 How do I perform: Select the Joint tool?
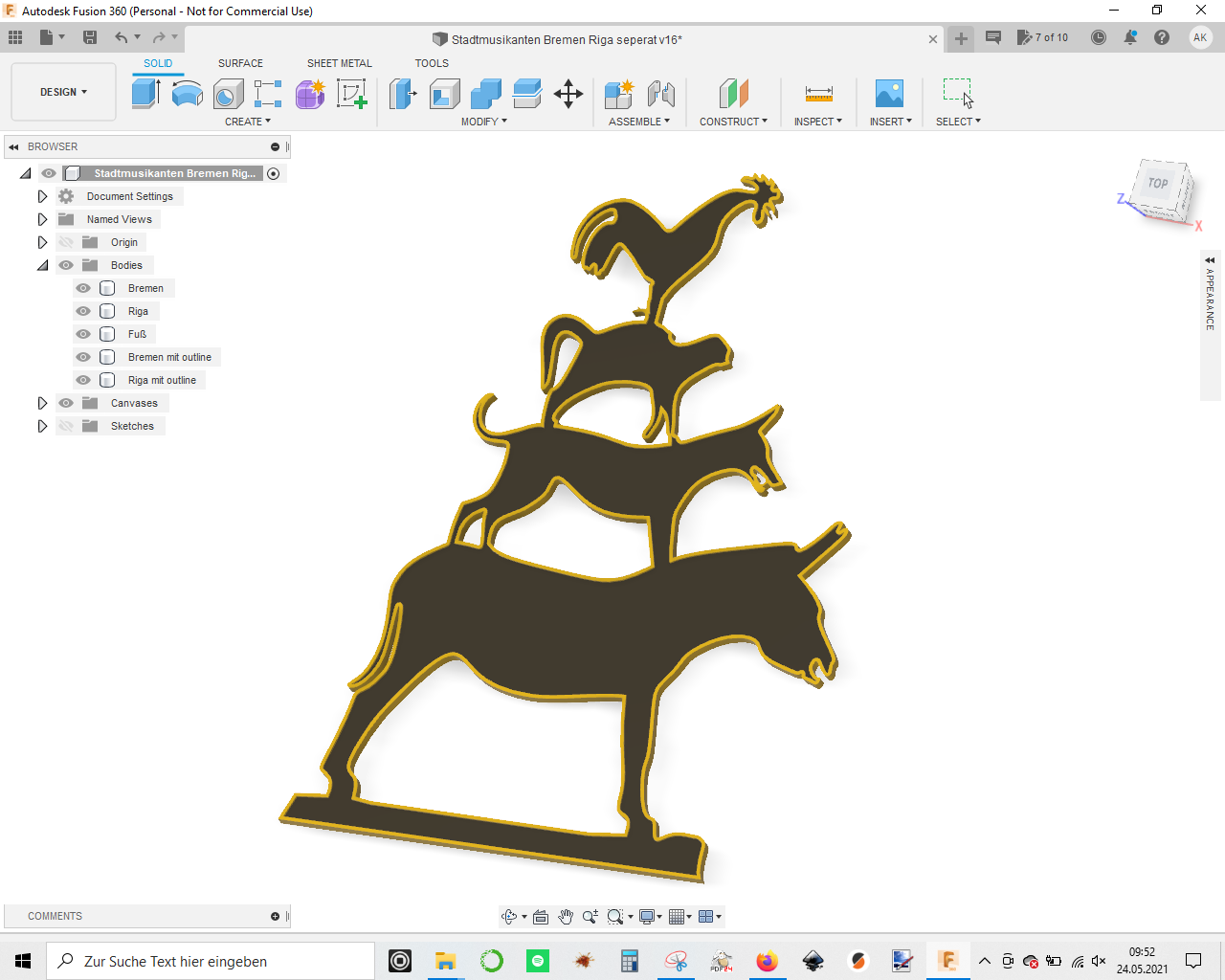point(661,94)
